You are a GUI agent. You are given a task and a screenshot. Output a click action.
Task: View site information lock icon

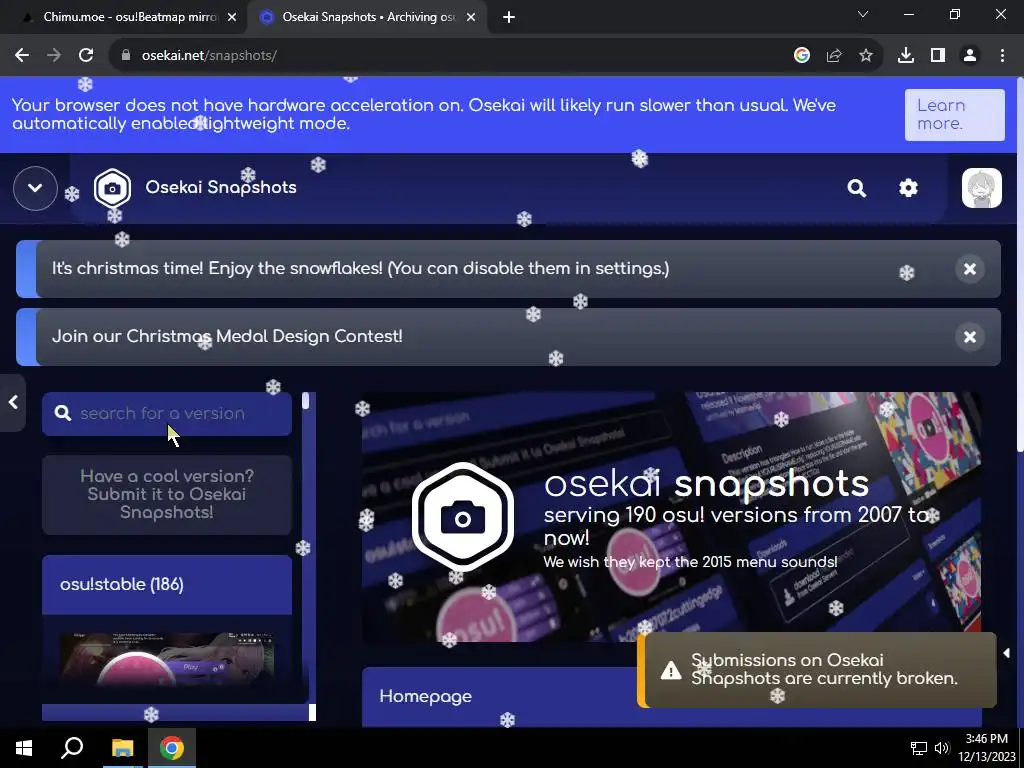[x=126, y=56]
